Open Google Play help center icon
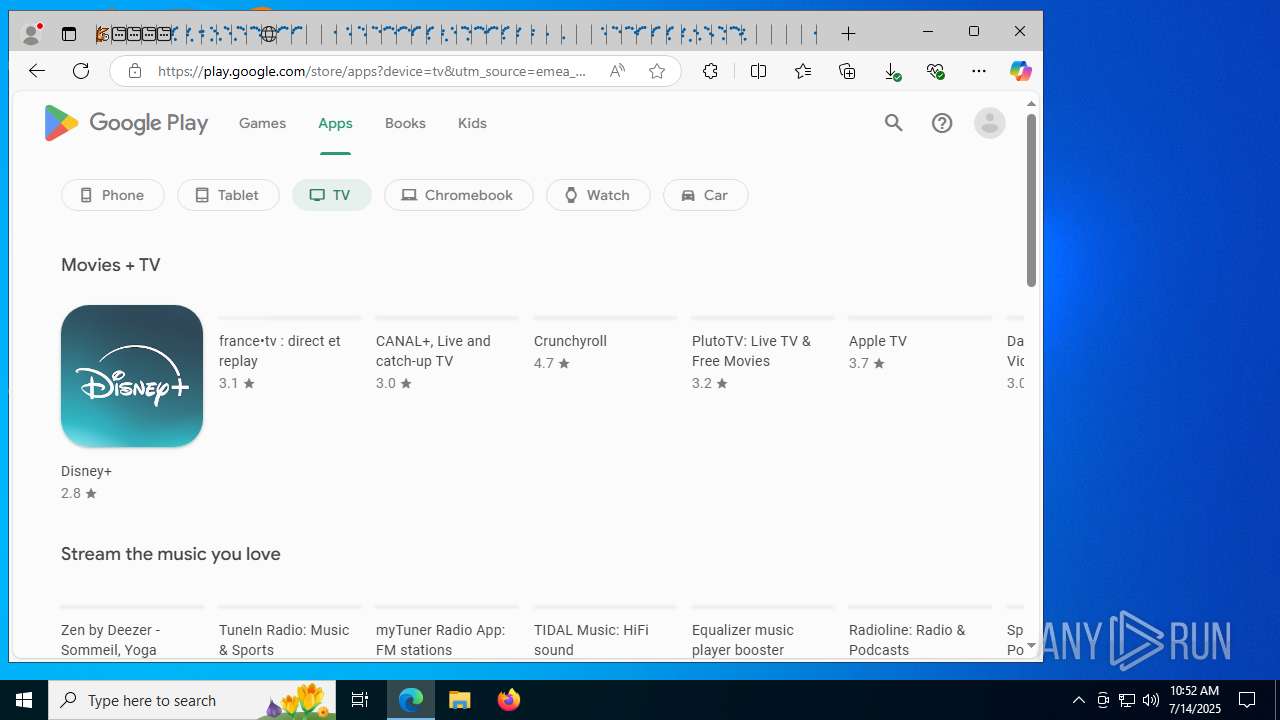 tap(942, 123)
